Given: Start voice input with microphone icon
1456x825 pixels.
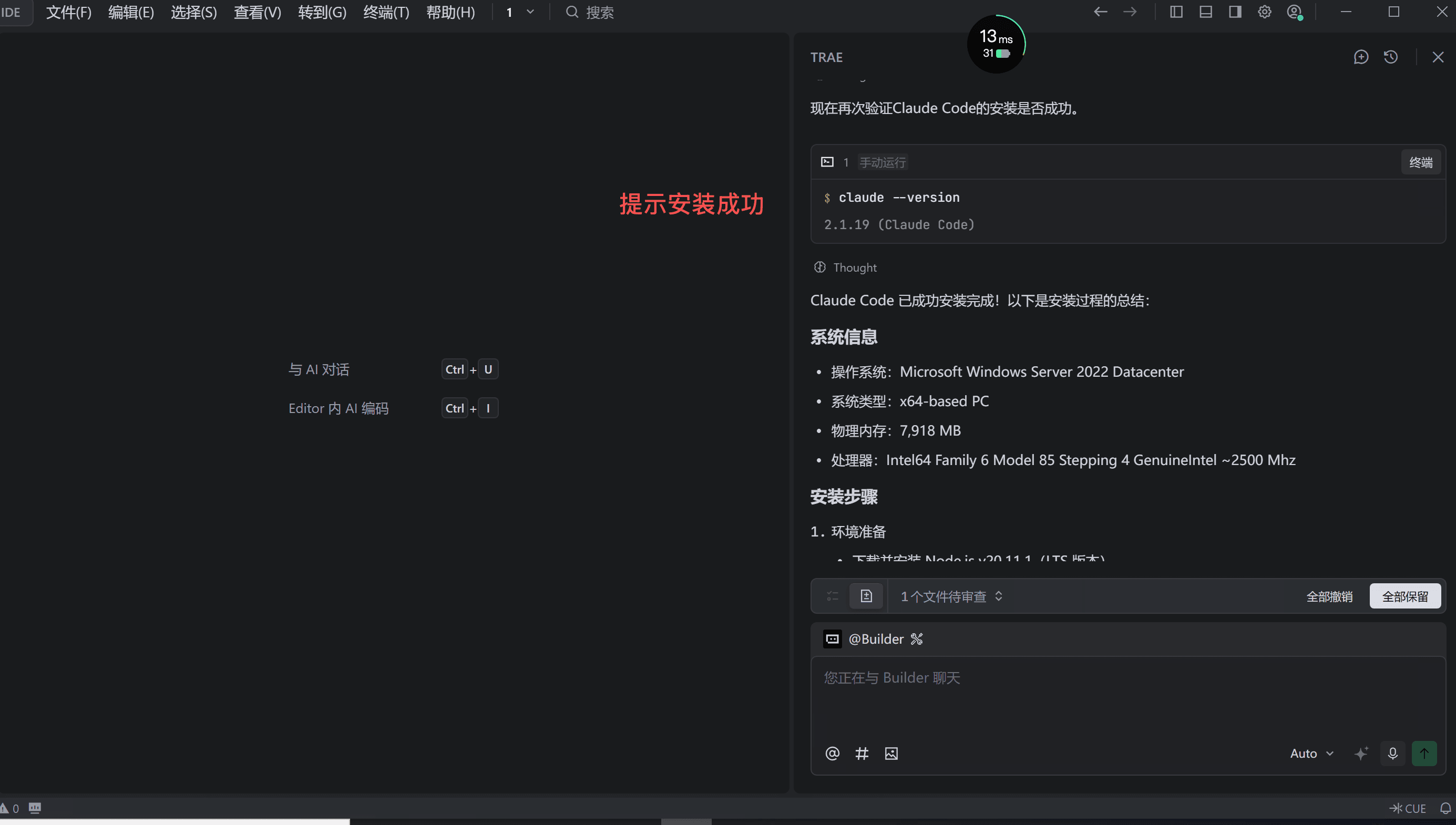Looking at the screenshot, I should pyautogui.click(x=1392, y=753).
